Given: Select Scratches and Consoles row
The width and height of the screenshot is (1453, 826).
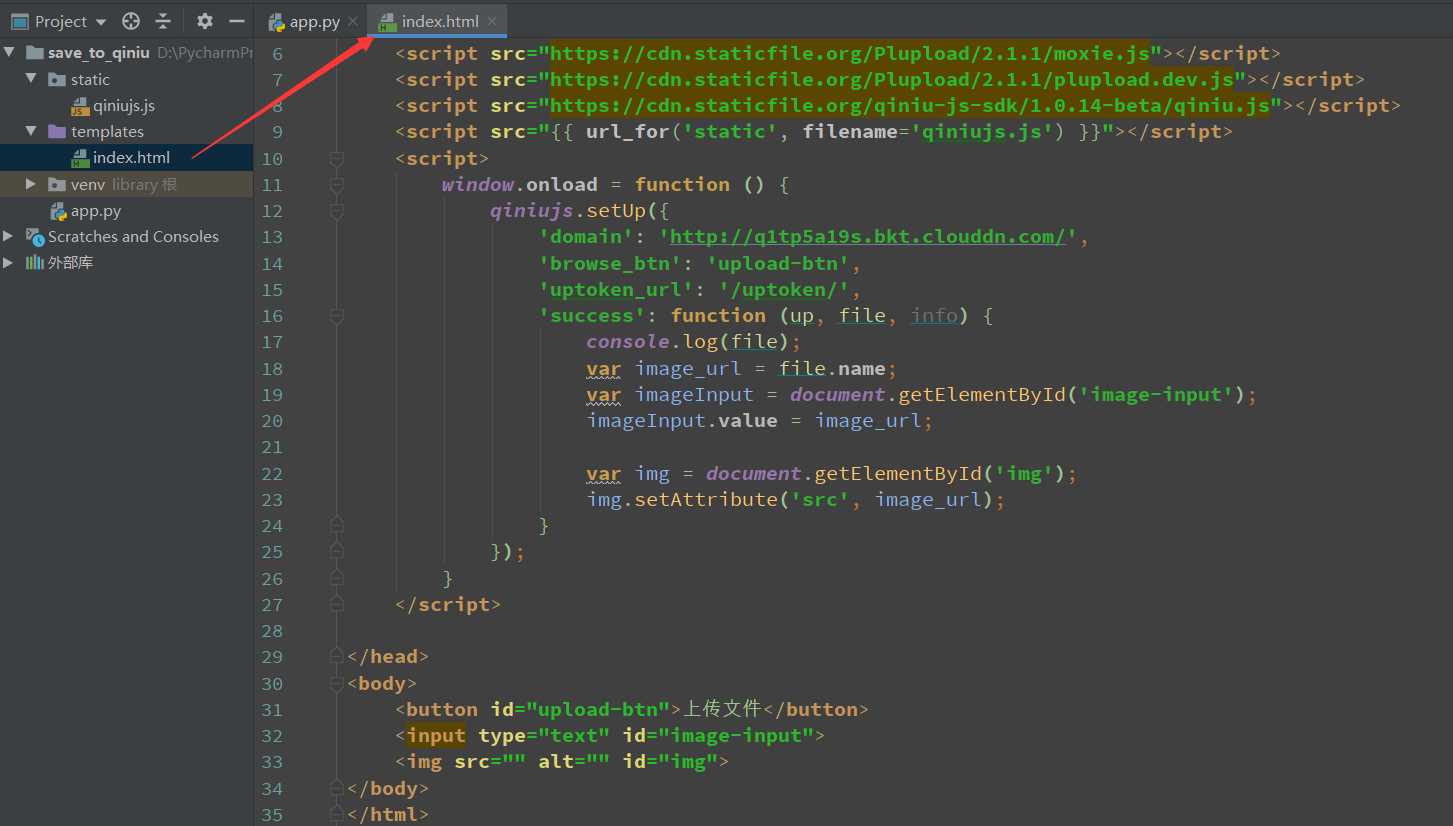Looking at the screenshot, I should pyautogui.click(x=126, y=236).
